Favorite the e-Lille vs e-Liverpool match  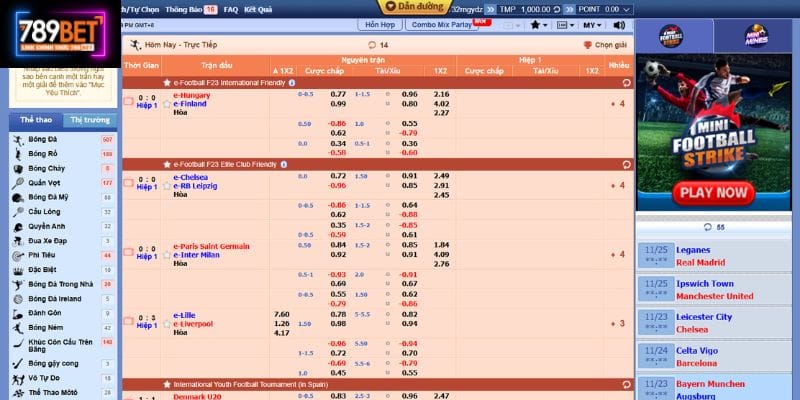(167, 324)
